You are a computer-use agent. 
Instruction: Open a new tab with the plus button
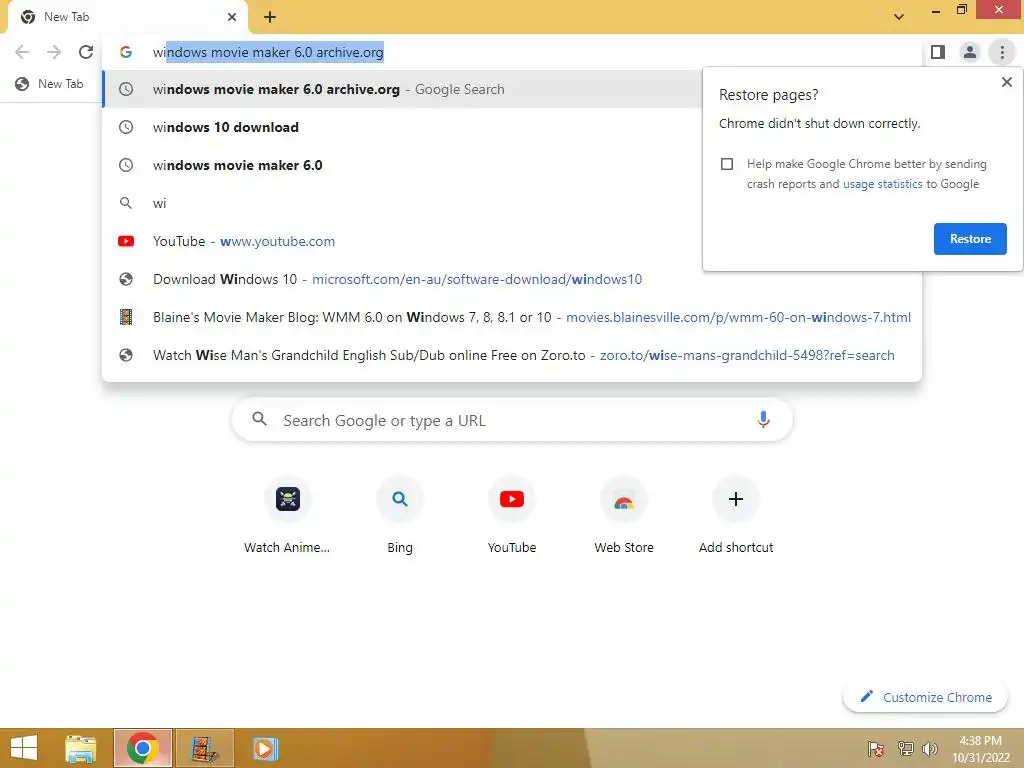(x=270, y=17)
